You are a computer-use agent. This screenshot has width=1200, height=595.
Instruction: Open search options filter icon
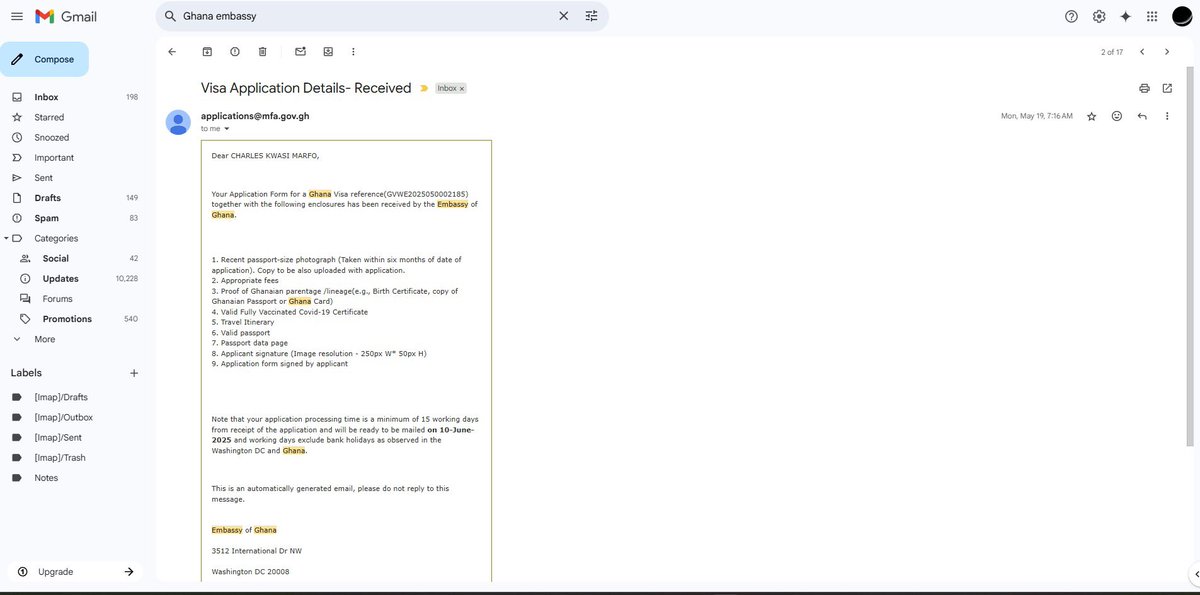point(591,16)
